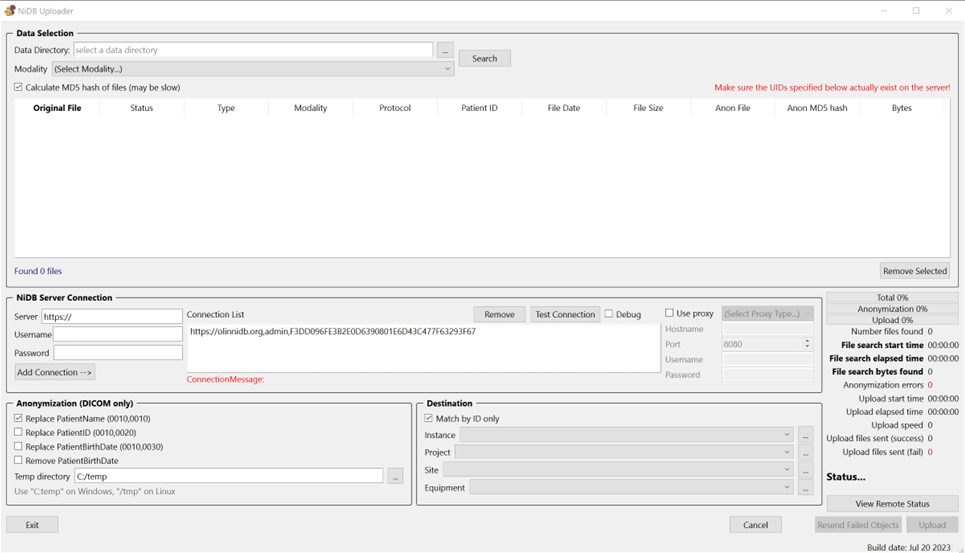Viewport: 965px width, 553px height.
Task: Expand the Project dropdown list
Action: (624, 452)
